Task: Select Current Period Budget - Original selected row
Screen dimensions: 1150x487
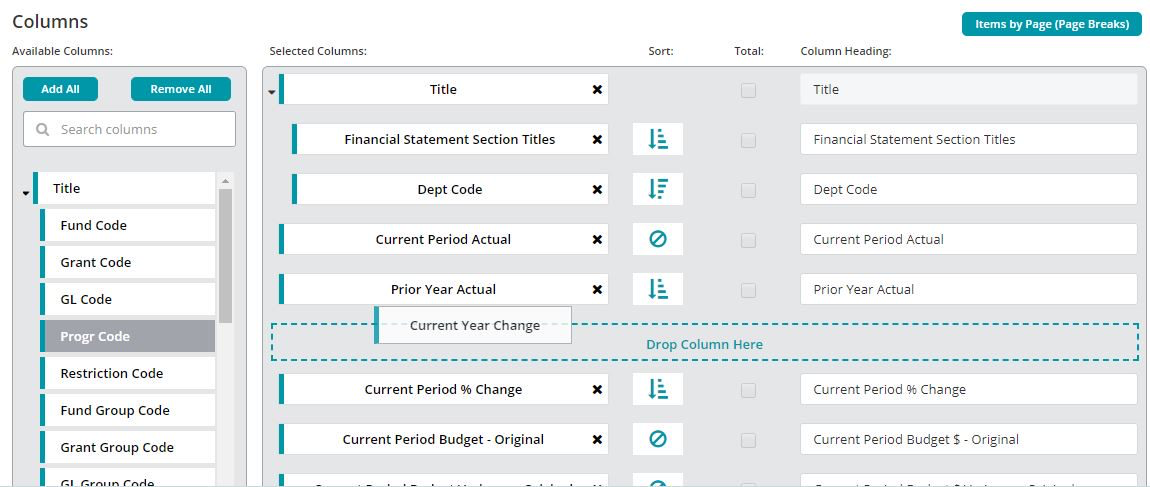Action: [x=444, y=439]
